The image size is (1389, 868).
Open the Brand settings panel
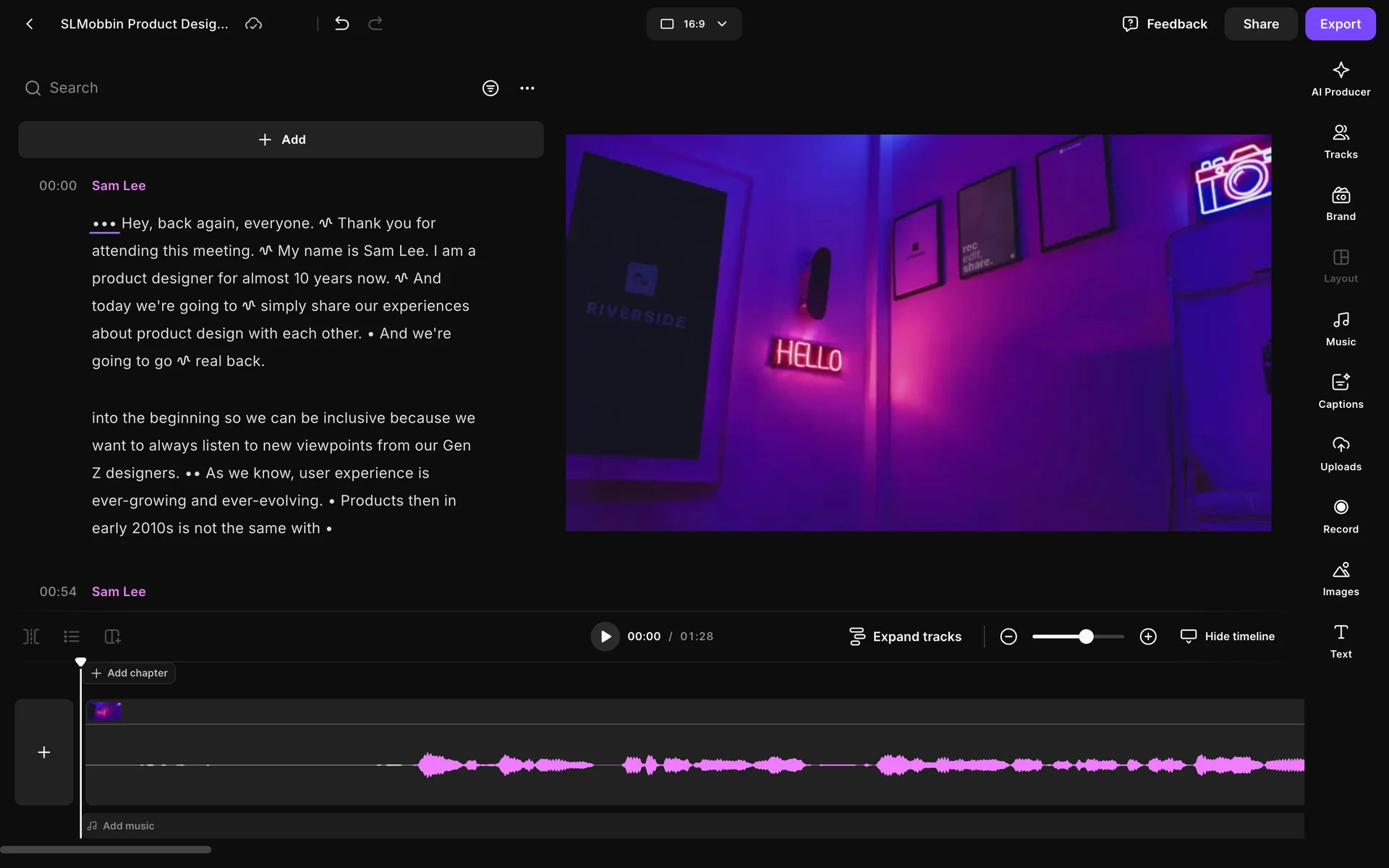click(x=1340, y=203)
